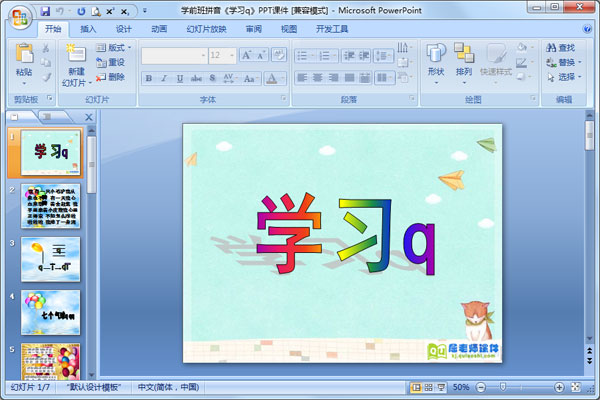Viewport: 600px width, 400px height.
Task: Click the Justify alignment icon
Action: tap(349, 78)
